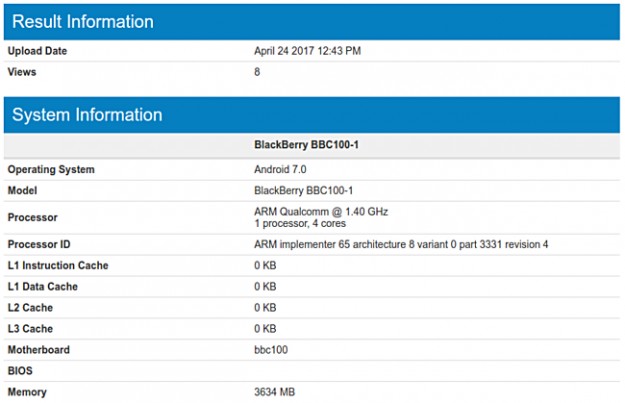Click the bold BlackBerry BBC100-1 column heading

pos(306,145)
